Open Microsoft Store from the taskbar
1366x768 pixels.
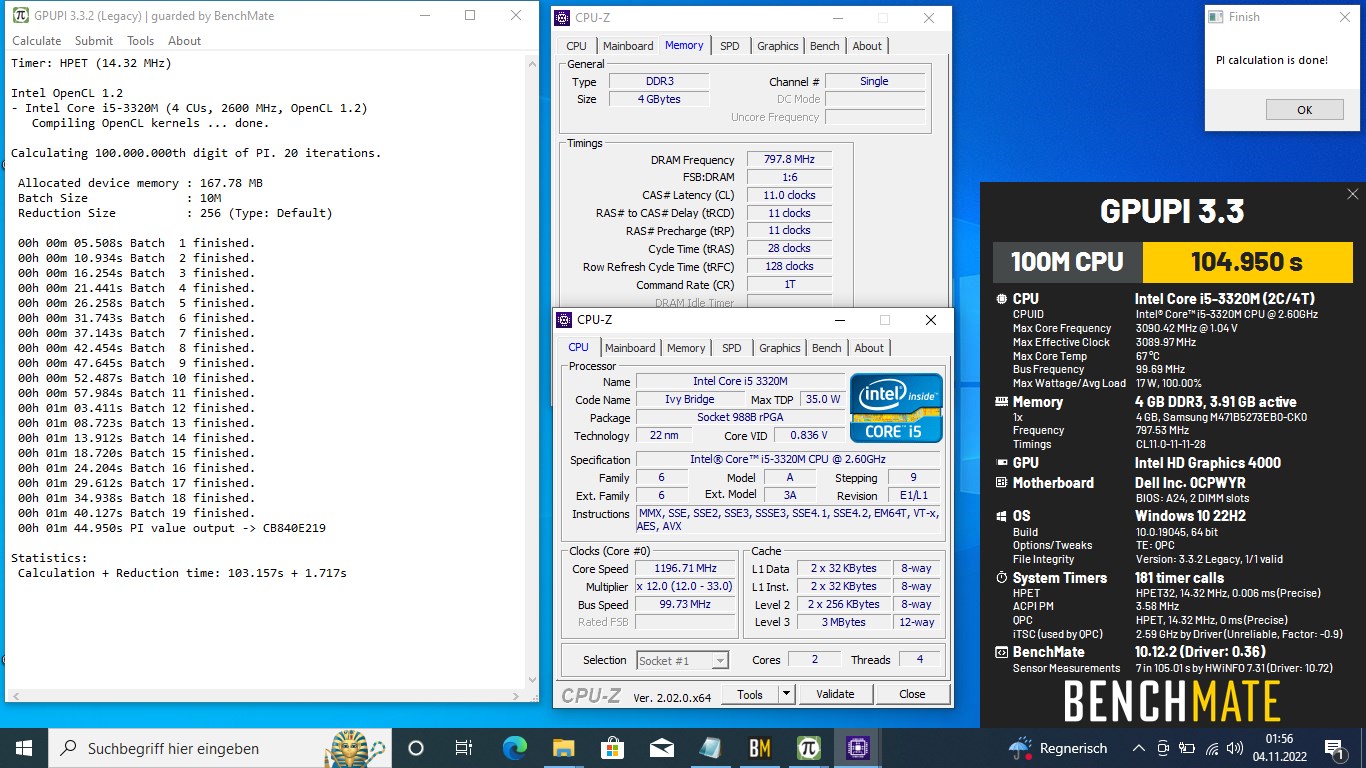click(x=612, y=747)
